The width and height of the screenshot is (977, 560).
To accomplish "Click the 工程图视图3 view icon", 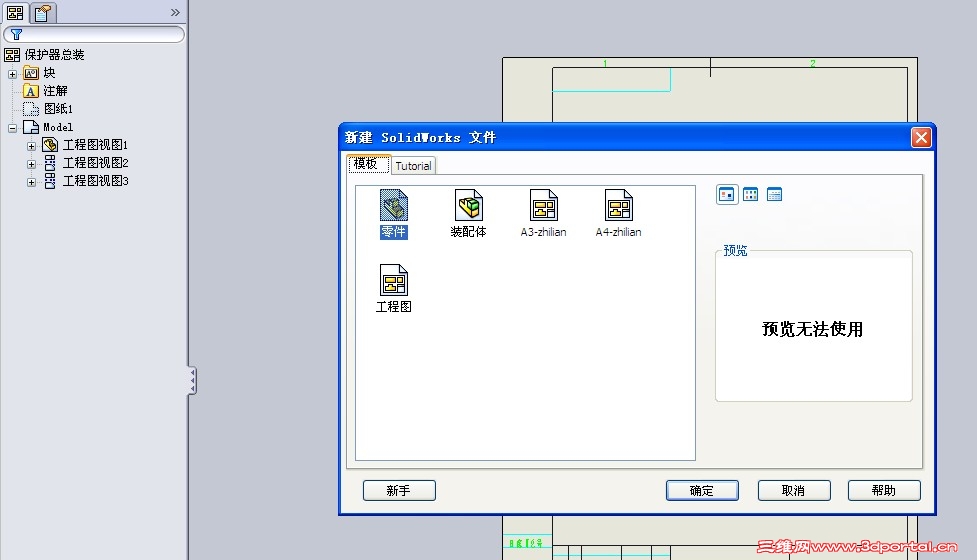I will 50,181.
